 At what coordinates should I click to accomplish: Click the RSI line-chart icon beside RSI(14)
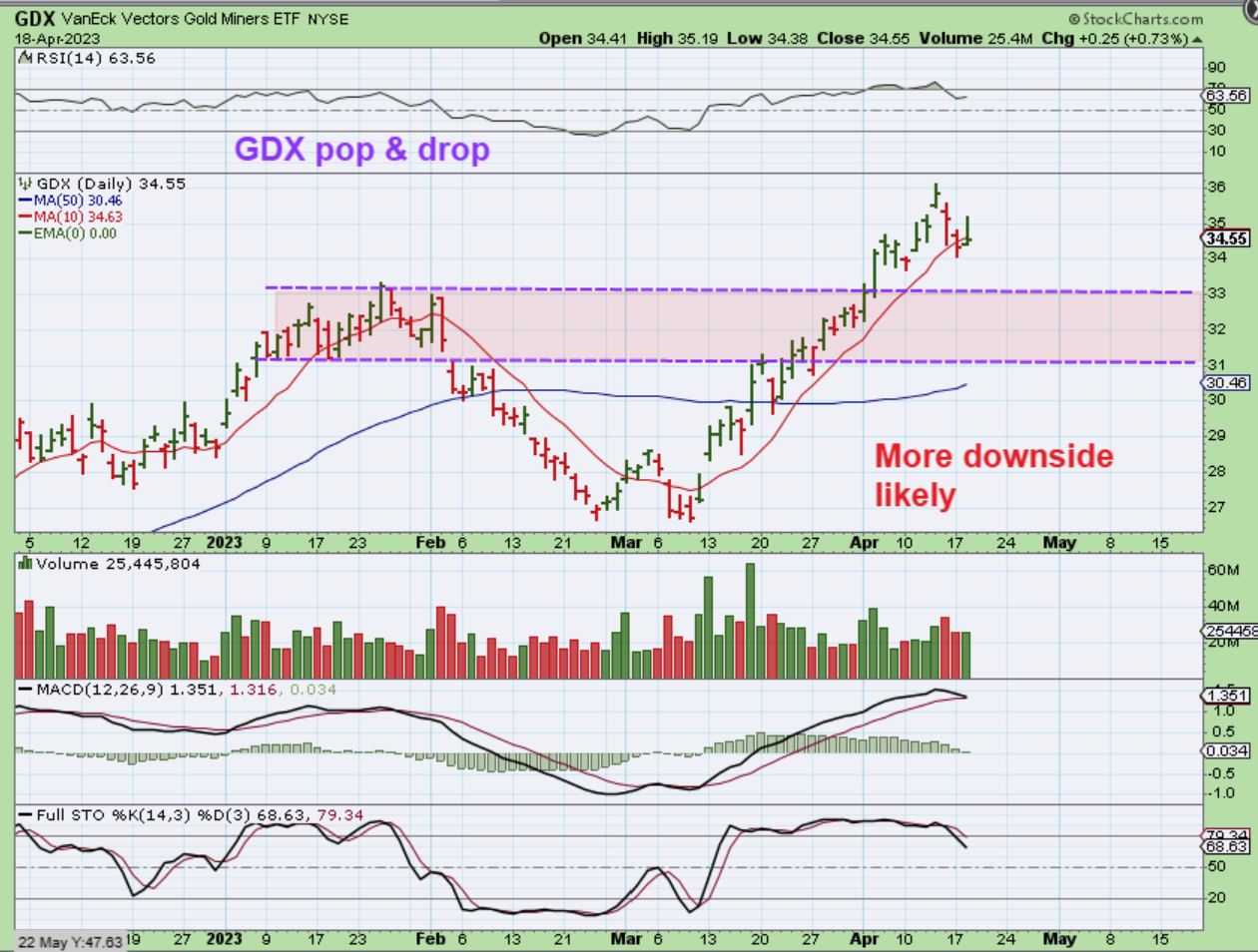[x=25, y=59]
